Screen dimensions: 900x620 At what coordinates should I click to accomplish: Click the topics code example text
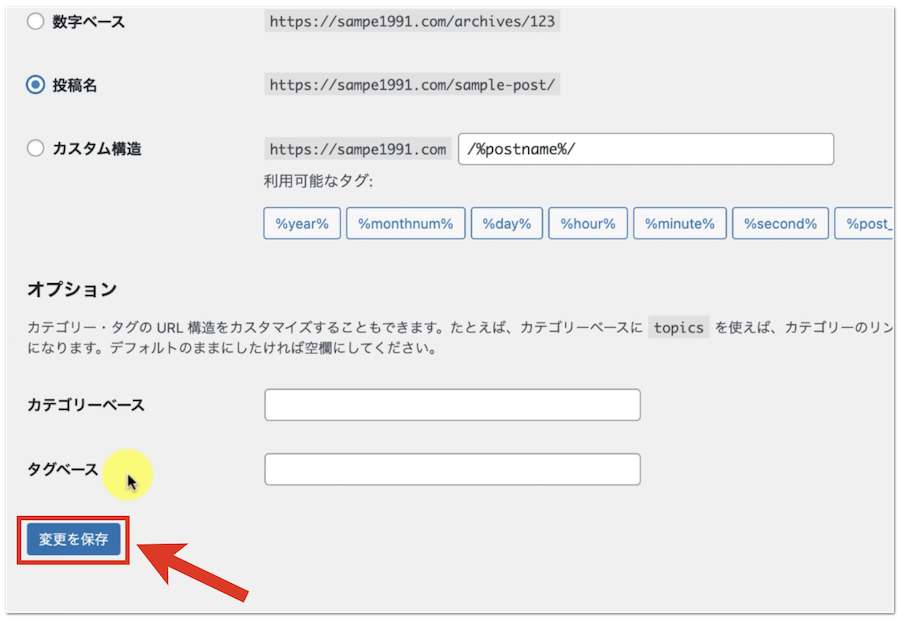[x=679, y=328]
